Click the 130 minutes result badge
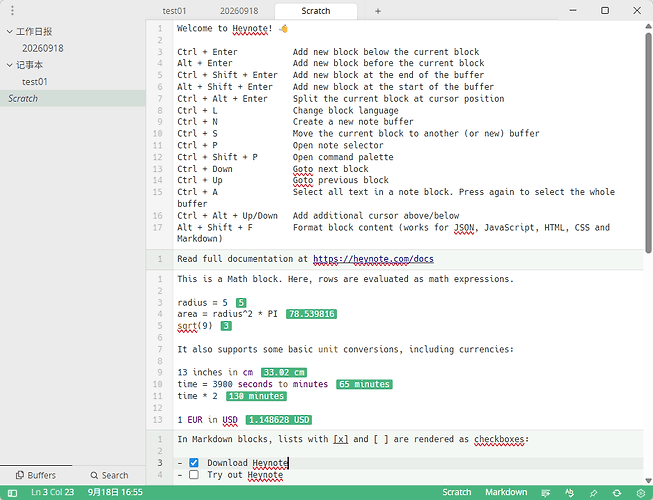Screen dimensions: 653x500 [x=257, y=396]
